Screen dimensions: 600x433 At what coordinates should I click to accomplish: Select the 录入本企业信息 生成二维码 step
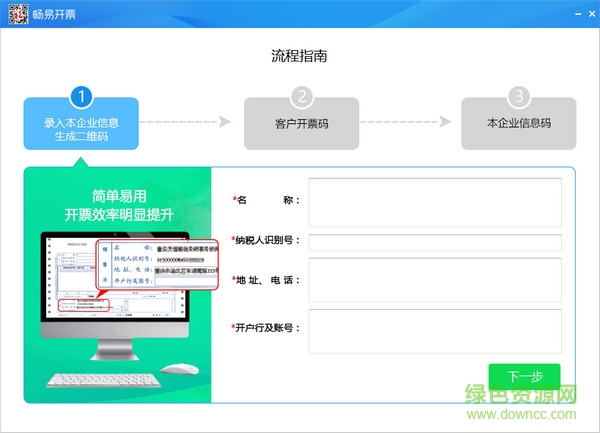[x=81, y=129]
